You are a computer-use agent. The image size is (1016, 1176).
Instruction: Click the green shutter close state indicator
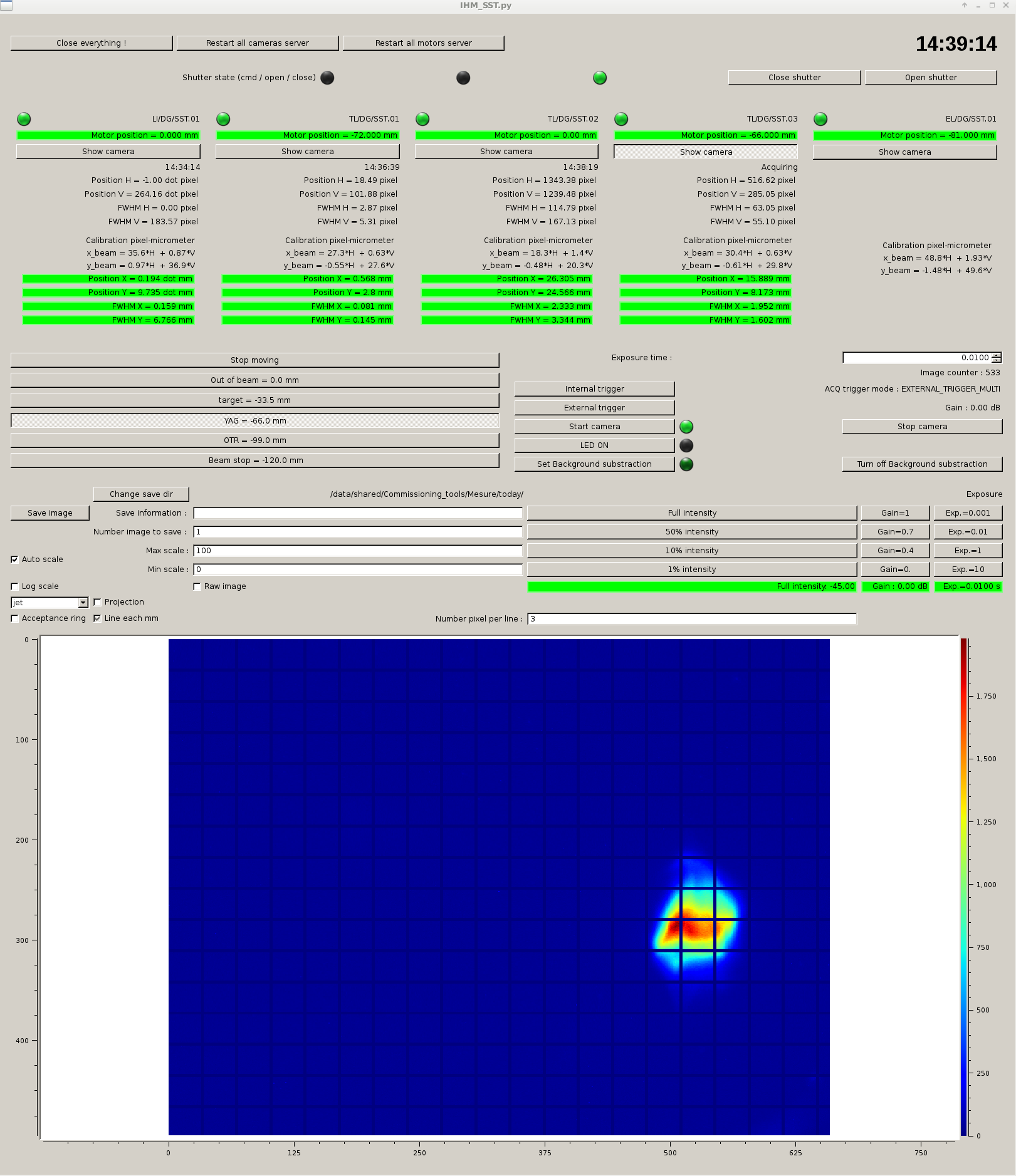tap(600, 78)
